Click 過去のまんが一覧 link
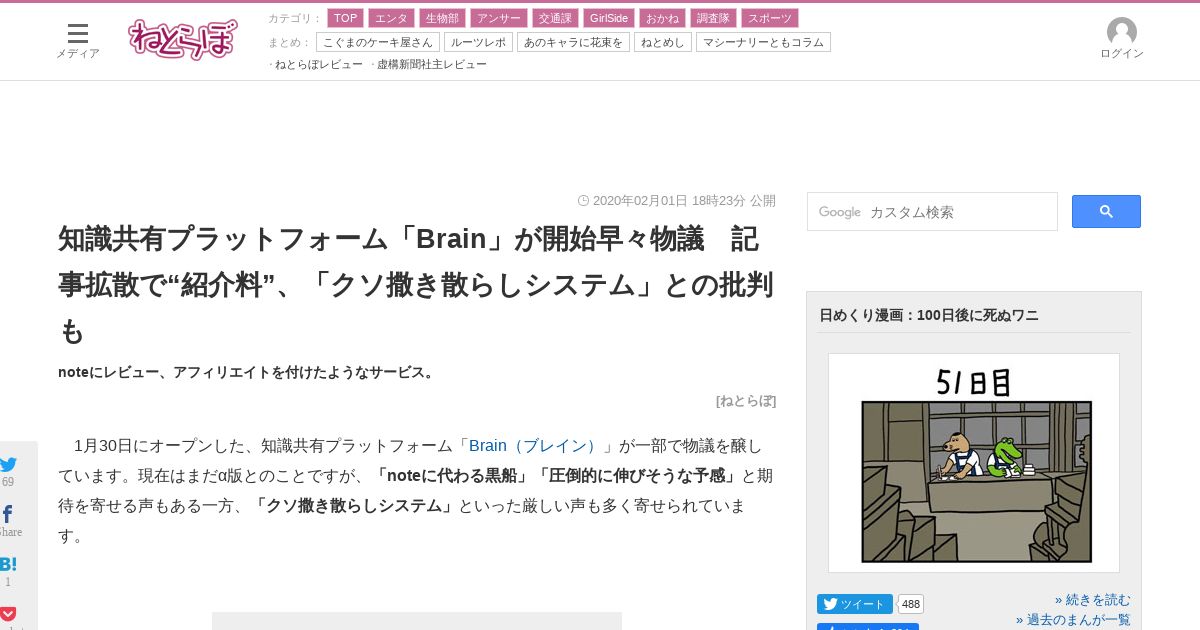The width and height of the screenshot is (1200, 630). coord(1073,620)
